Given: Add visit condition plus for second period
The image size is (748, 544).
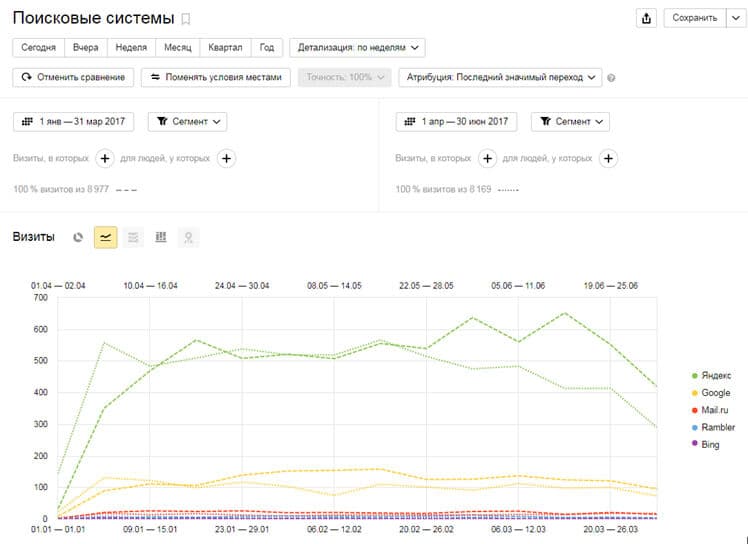Looking at the screenshot, I should [487, 158].
